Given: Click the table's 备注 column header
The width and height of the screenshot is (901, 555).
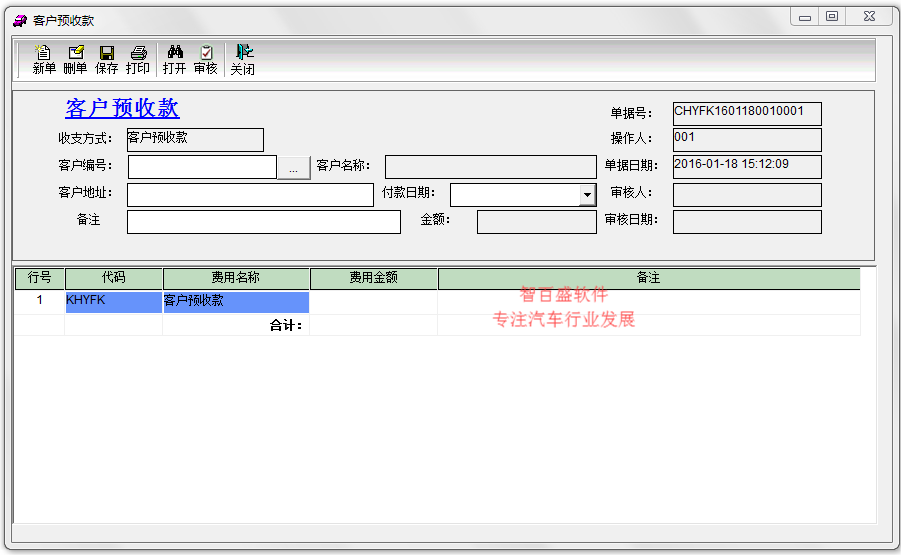Looking at the screenshot, I should point(649,278).
